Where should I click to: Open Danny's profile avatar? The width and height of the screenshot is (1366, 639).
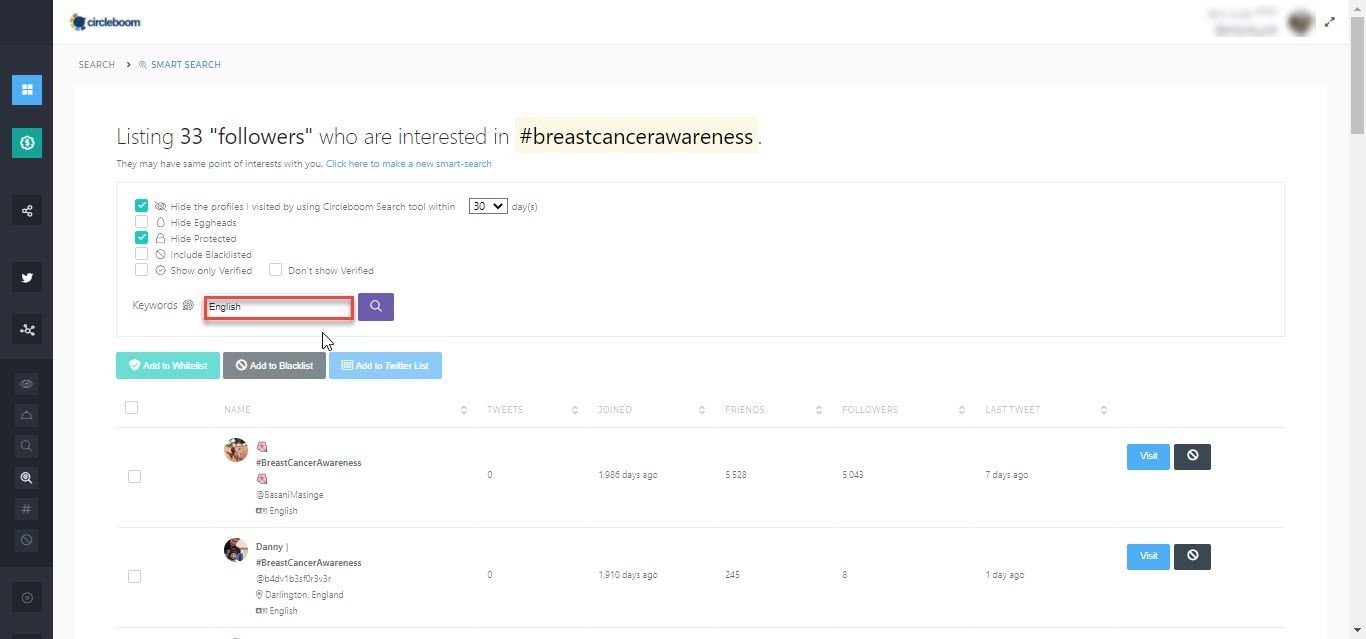click(236, 550)
